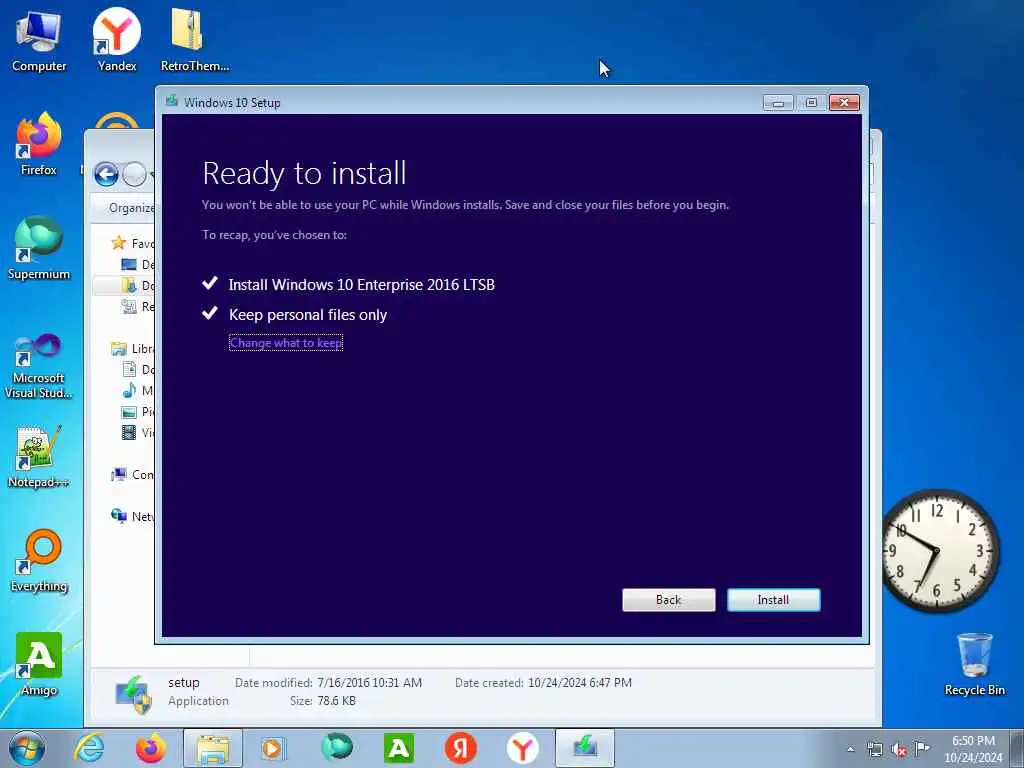Launch Internet Explorer from the taskbar

click(89, 748)
